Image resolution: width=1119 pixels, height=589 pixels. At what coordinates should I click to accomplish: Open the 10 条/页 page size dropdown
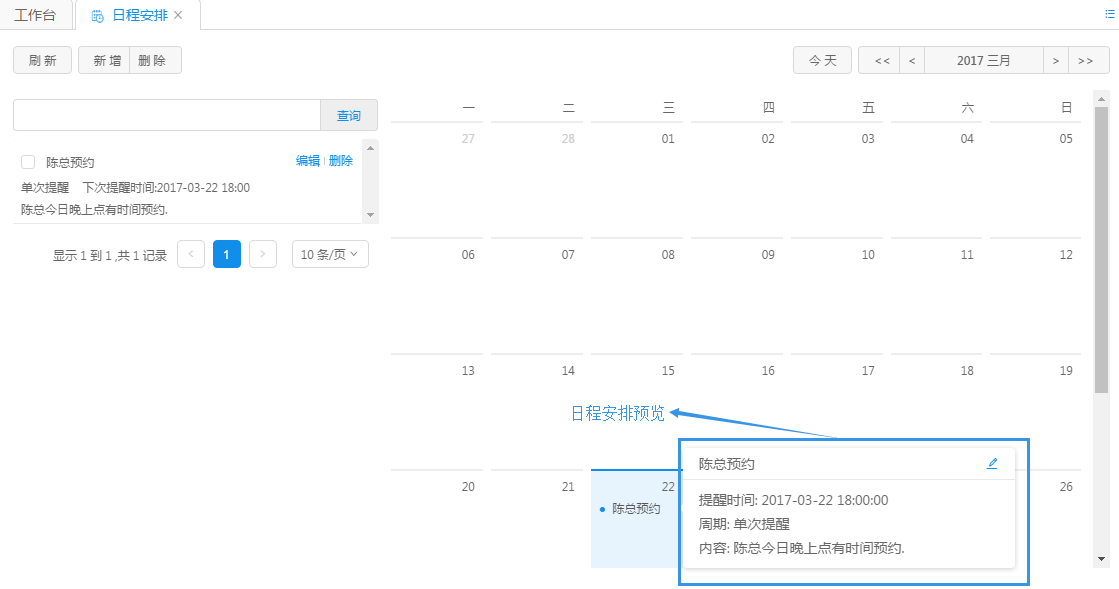[x=330, y=254]
